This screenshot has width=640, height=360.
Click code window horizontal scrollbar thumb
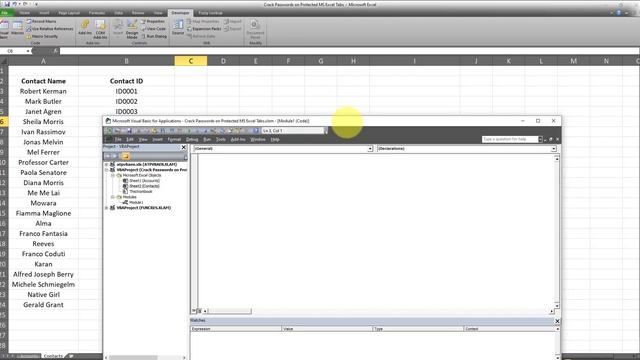point(230,311)
